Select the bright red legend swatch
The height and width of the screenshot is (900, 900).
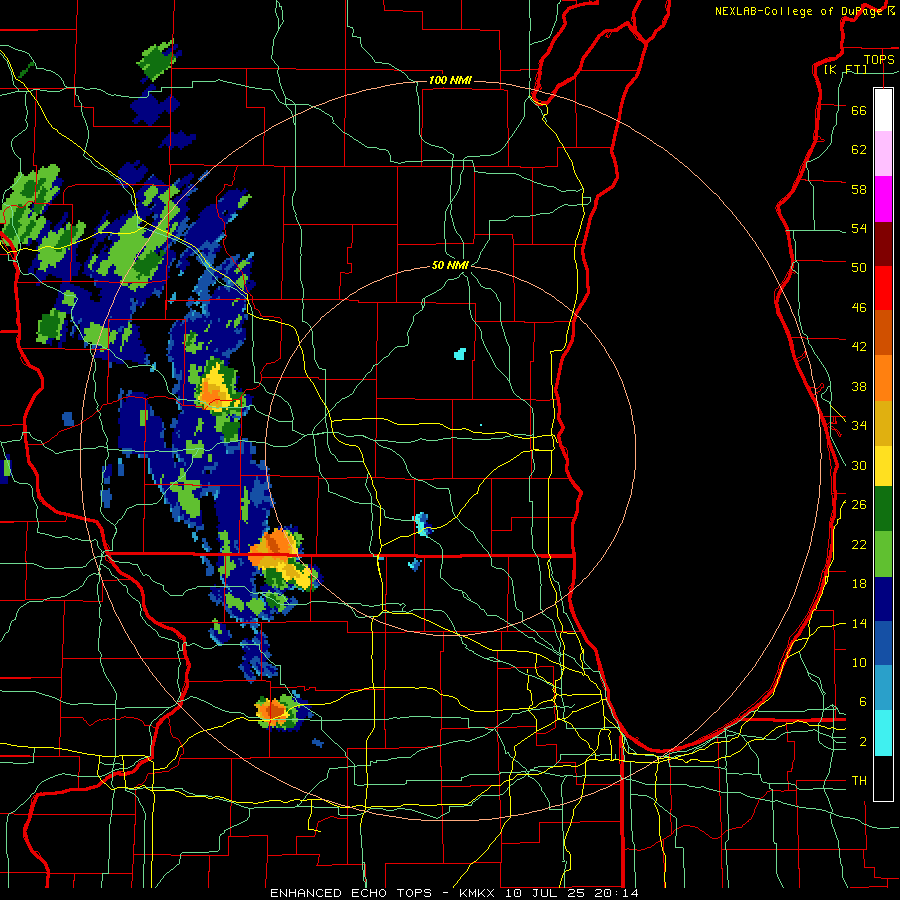883,288
